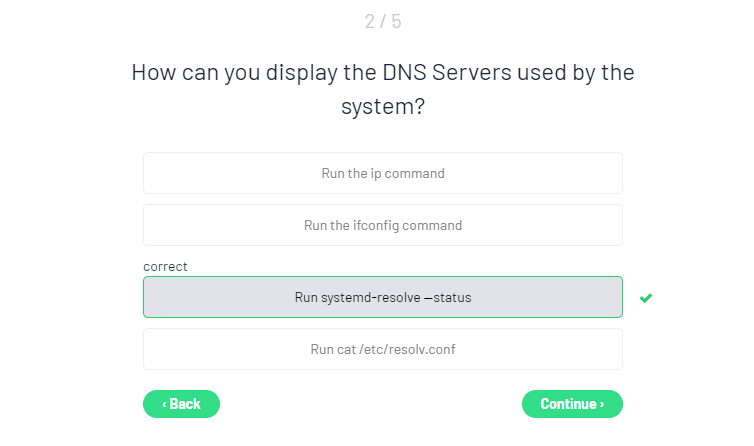Image resolution: width=754 pixels, height=446 pixels.
Task: Click the word 'system?' in the question
Action: pyautogui.click(x=383, y=107)
